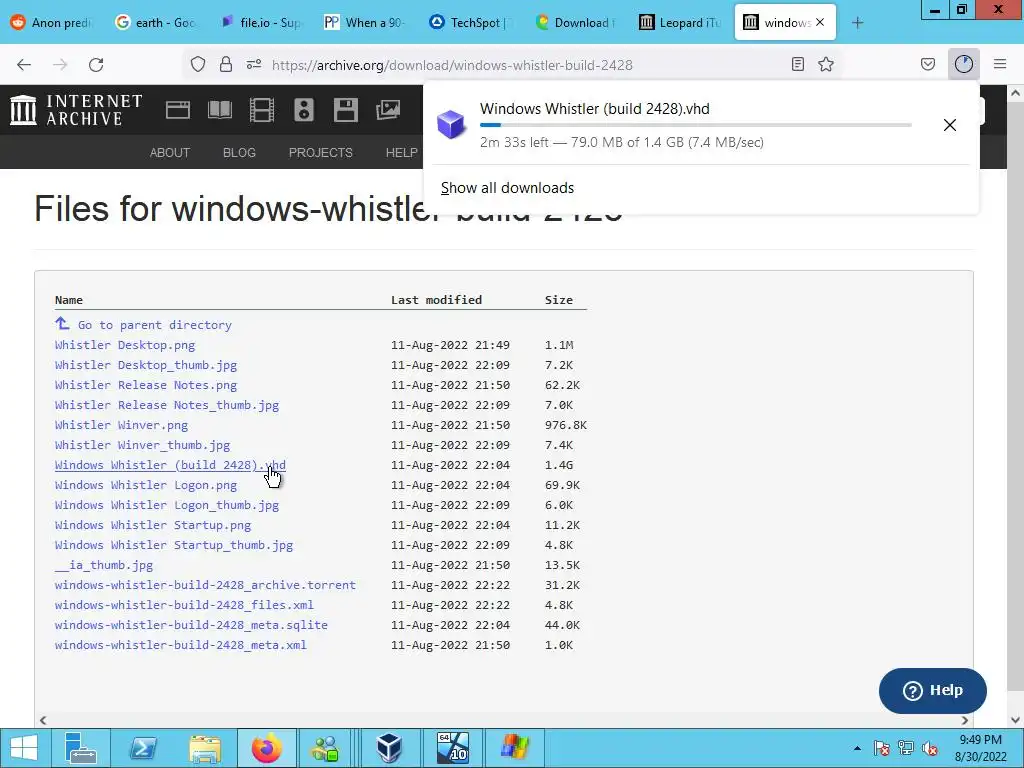Open muted volume tray icon
This screenshot has height=768, width=1024.
tap(930, 748)
